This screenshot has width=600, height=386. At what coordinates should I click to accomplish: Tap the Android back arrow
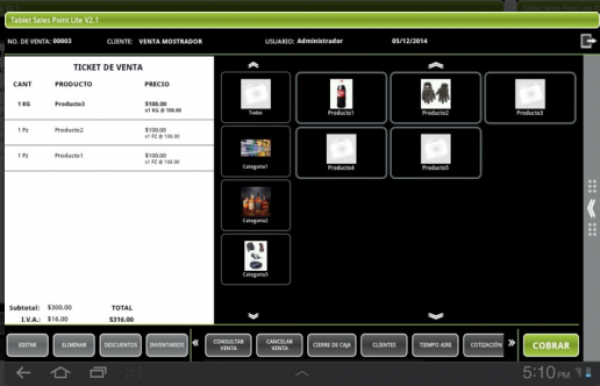coord(23,372)
